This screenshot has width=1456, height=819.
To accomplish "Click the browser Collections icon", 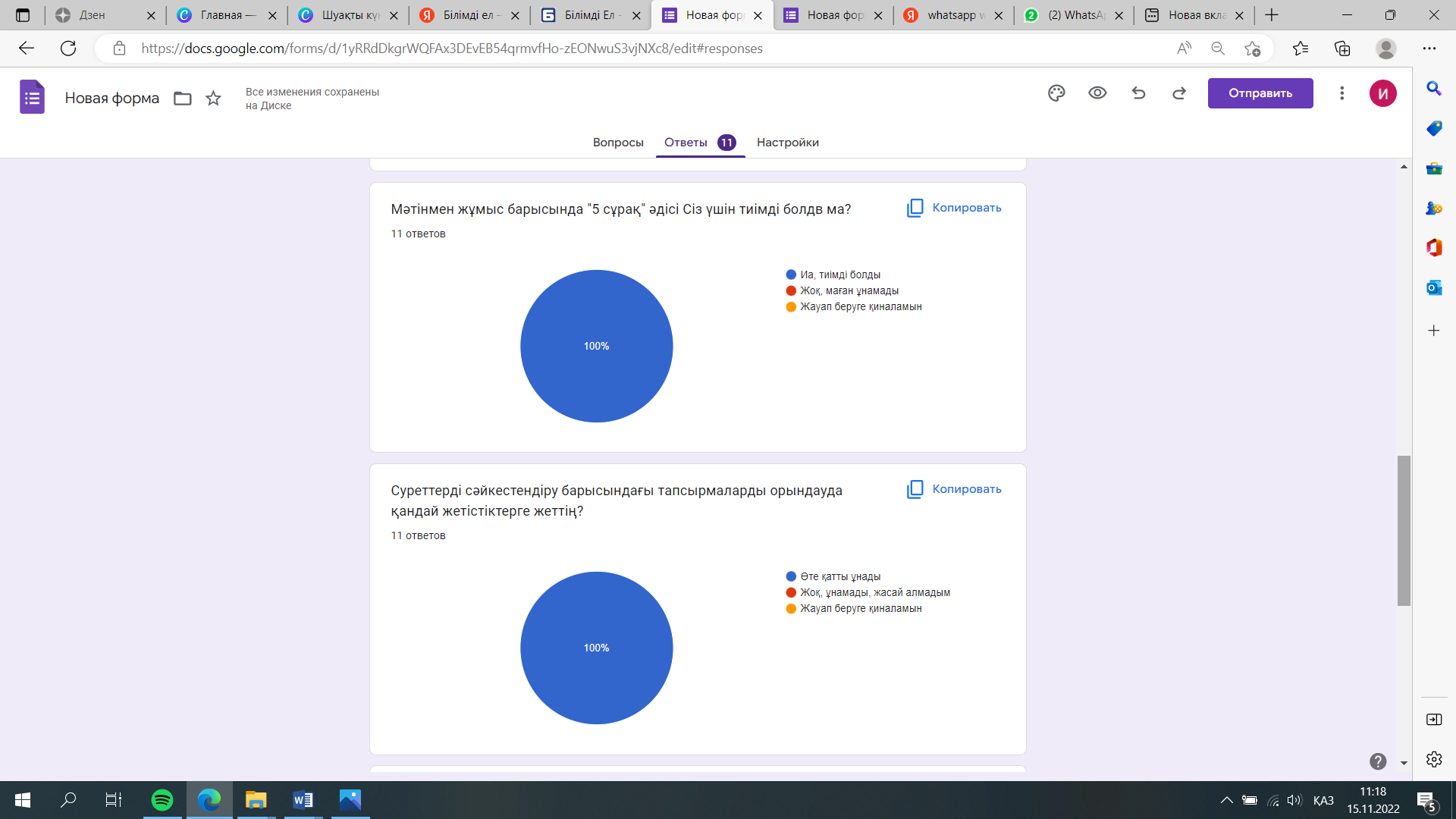I will (1342, 49).
